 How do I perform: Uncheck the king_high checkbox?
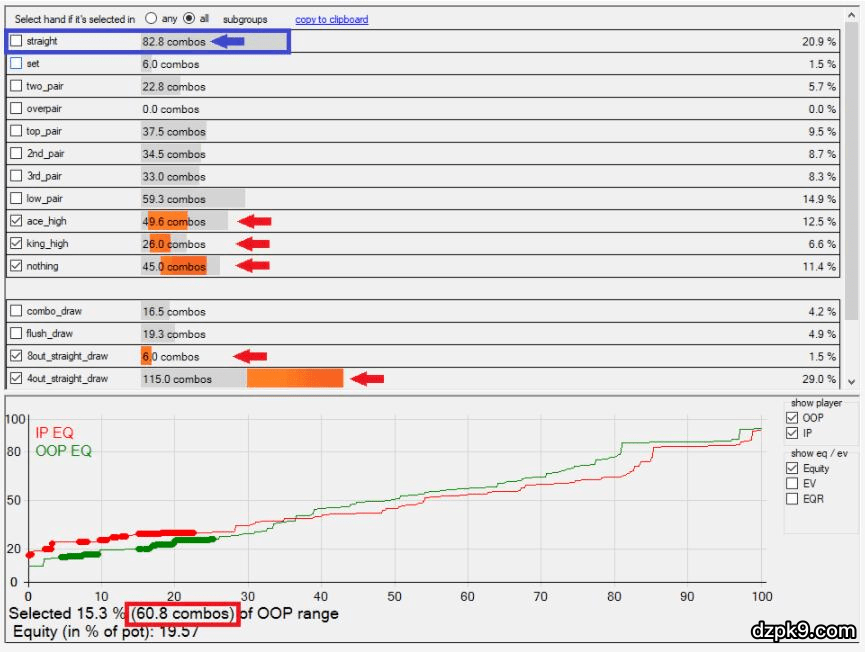[x=16, y=244]
